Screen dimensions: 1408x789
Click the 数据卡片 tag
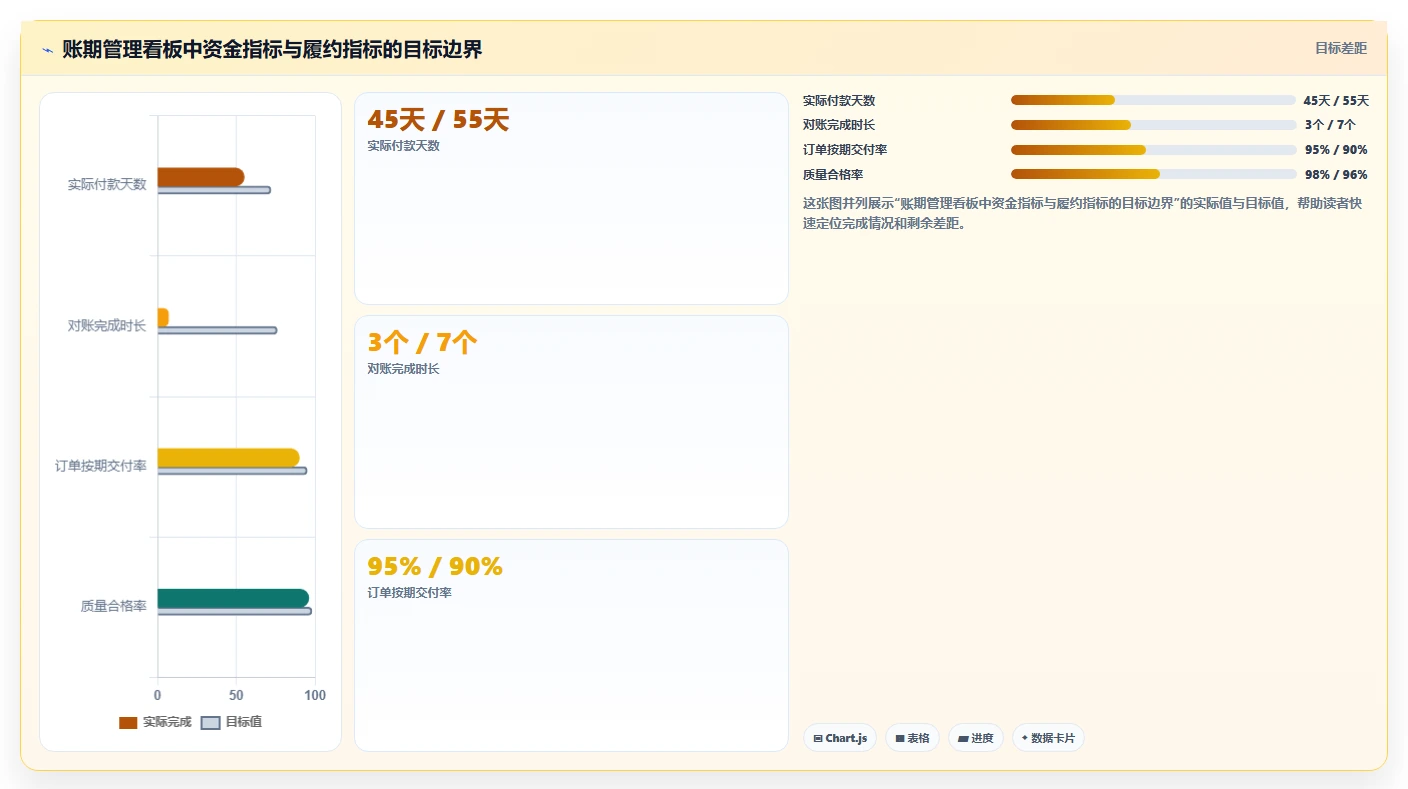[1048, 738]
